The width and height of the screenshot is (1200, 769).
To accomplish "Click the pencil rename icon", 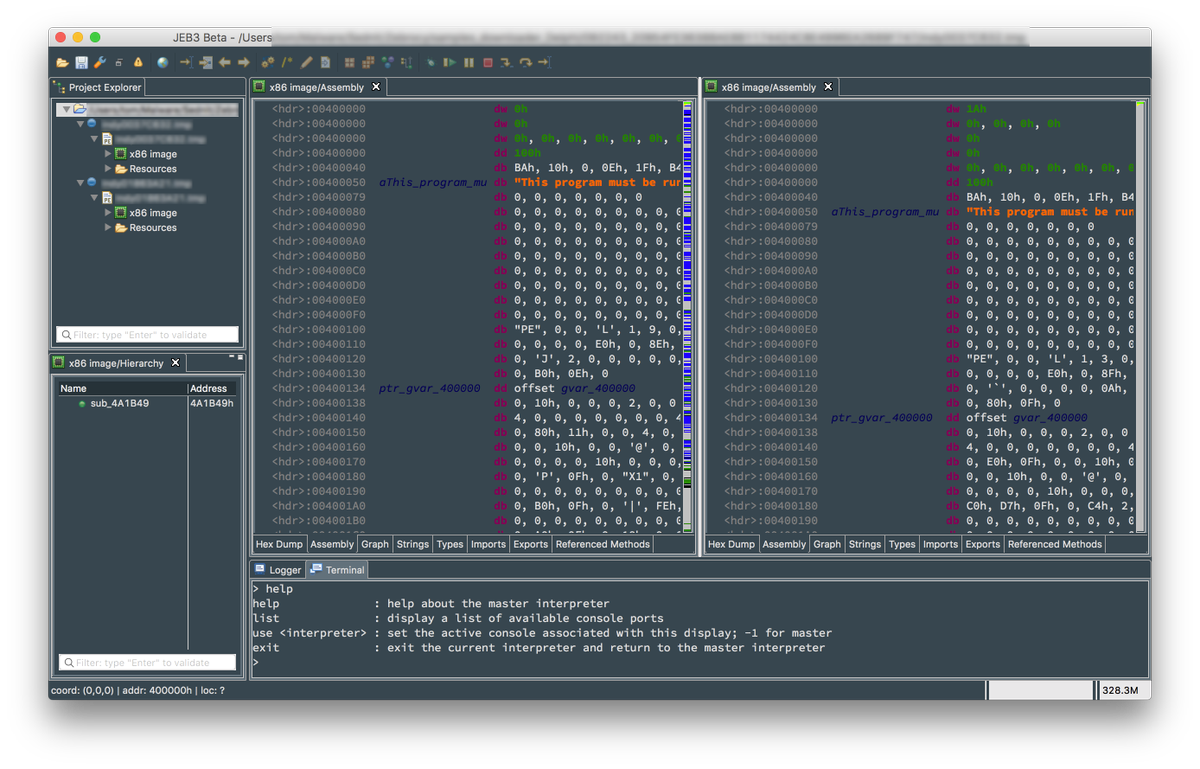I will coord(306,62).
